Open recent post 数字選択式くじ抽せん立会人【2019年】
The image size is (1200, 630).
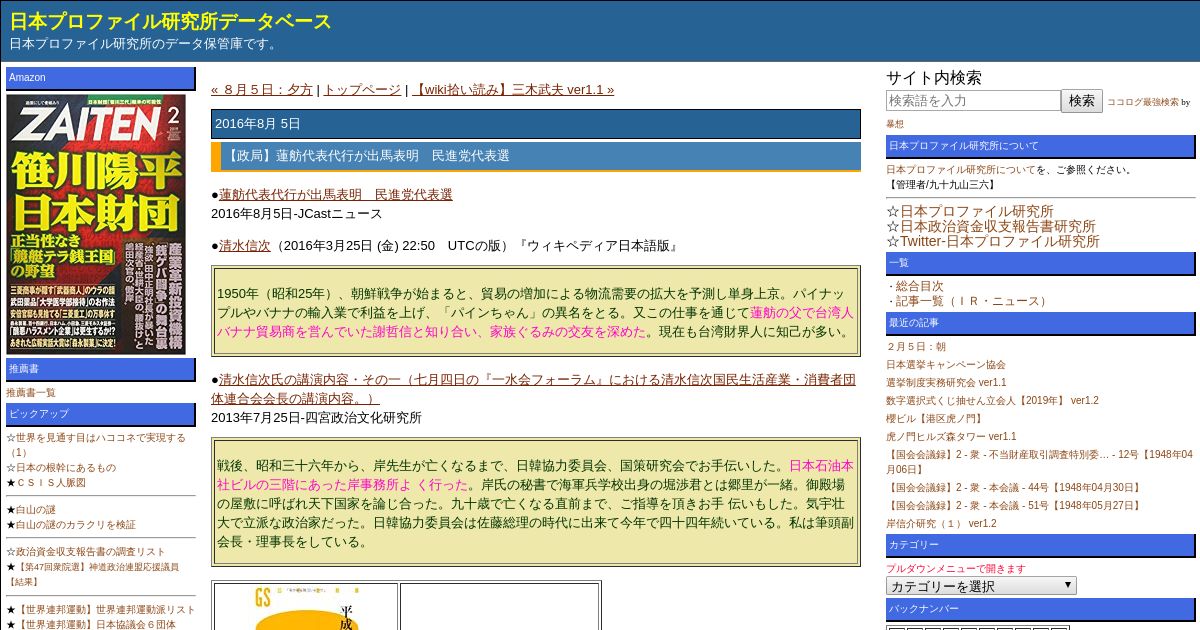click(x=992, y=401)
